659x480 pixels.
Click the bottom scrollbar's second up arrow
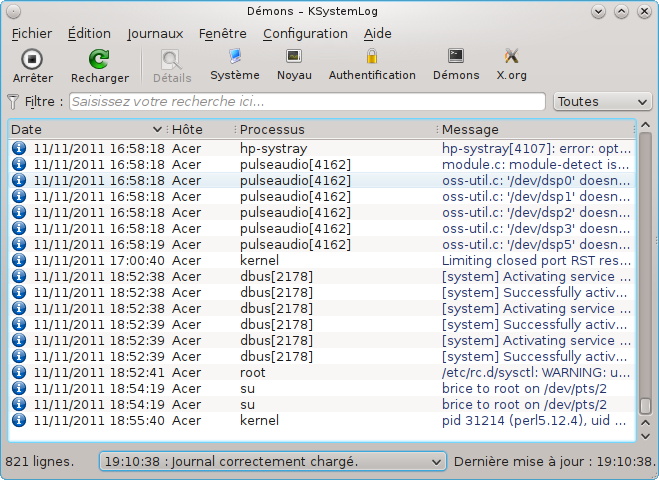coord(645,422)
